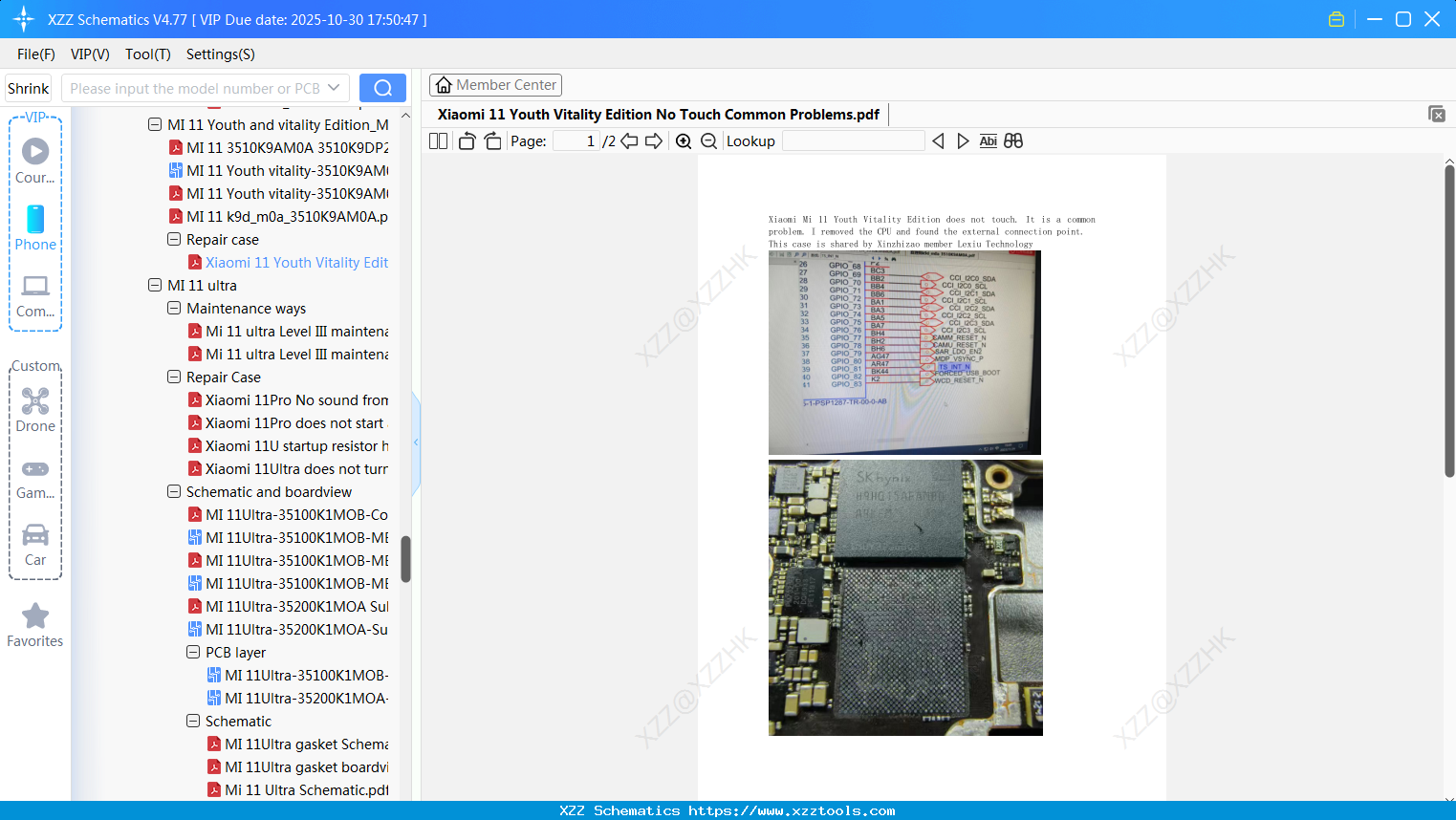Open the model number dropdown arrow
Viewport: 1456px width, 820px height.
click(x=334, y=88)
